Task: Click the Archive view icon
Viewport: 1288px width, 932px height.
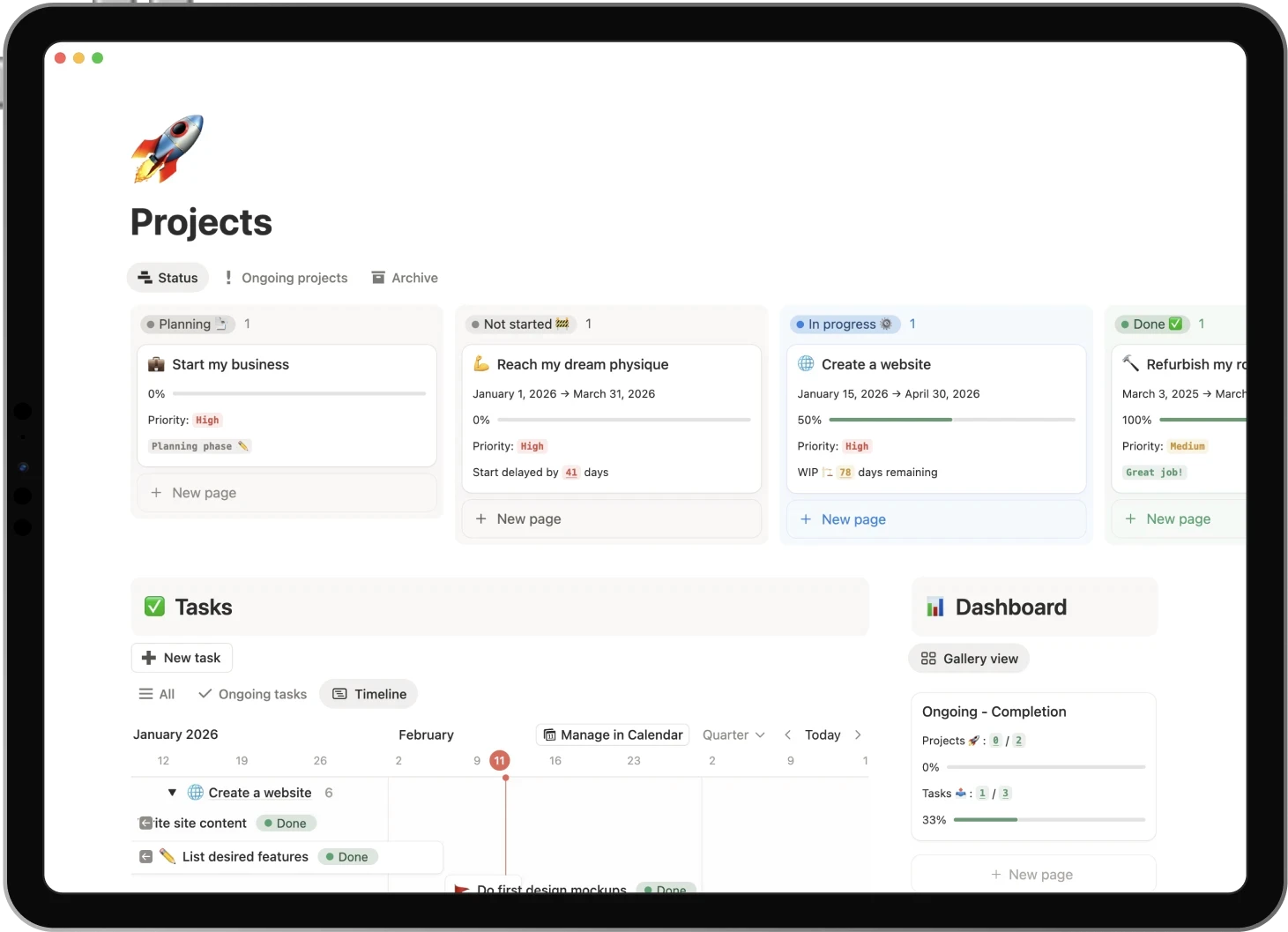Action: [x=378, y=277]
